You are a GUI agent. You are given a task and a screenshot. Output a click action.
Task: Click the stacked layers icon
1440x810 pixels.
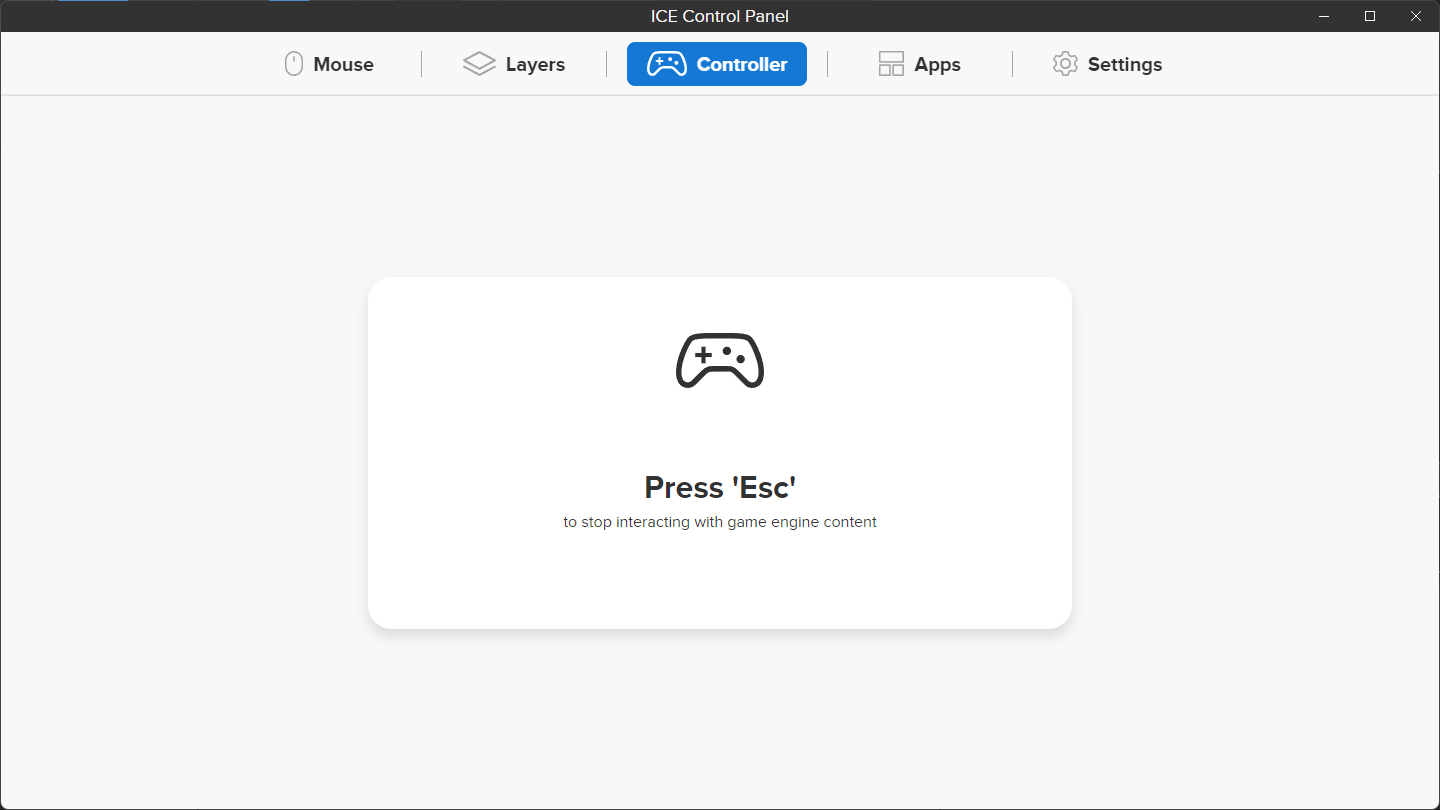(x=479, y=64)
